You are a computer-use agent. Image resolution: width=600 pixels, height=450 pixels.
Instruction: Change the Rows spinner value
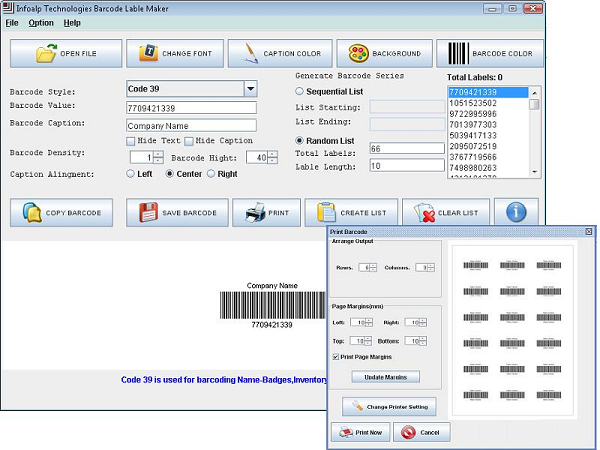tap(374, 267)
